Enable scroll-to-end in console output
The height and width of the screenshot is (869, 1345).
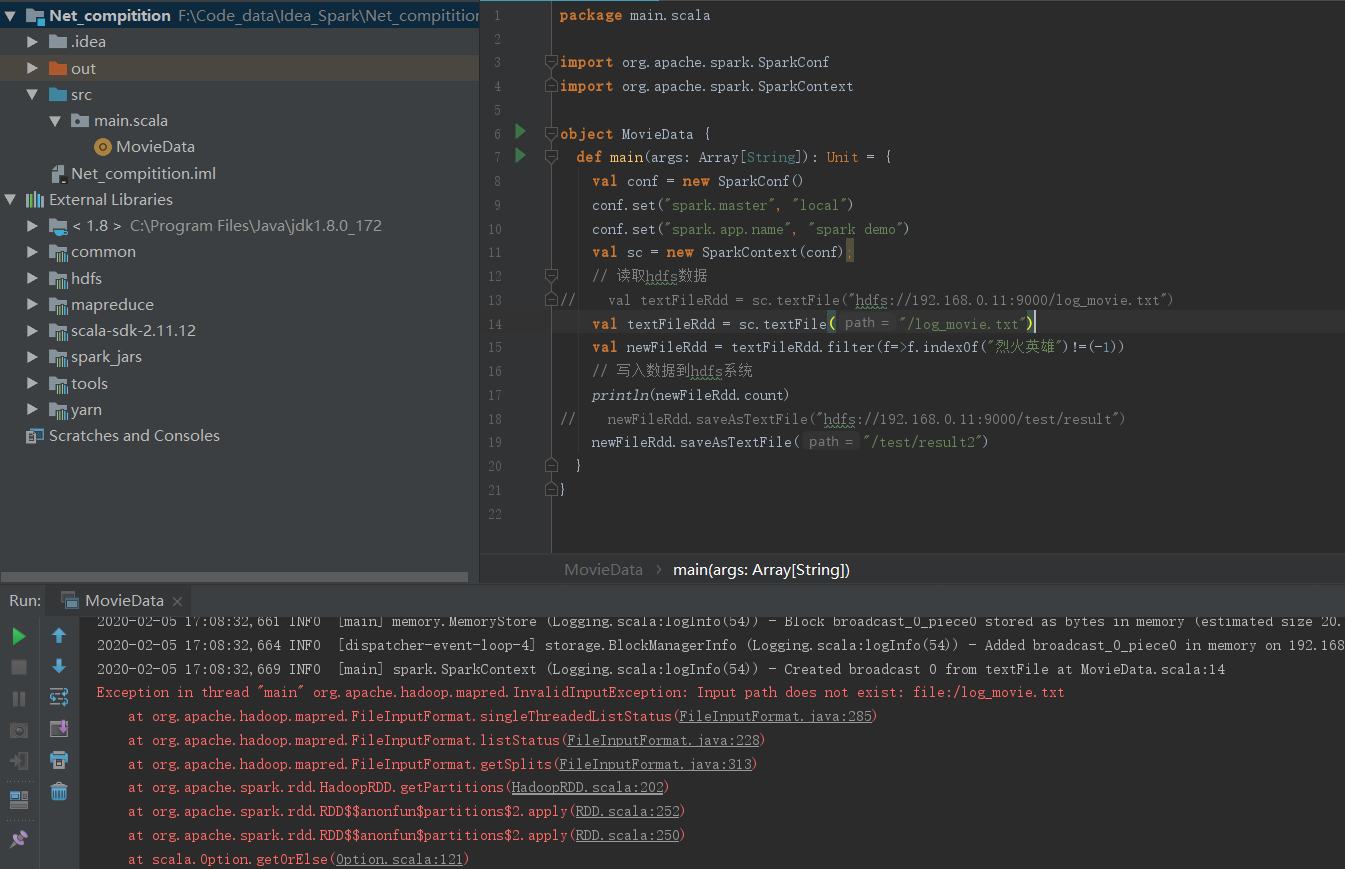[x=59, y=730]
